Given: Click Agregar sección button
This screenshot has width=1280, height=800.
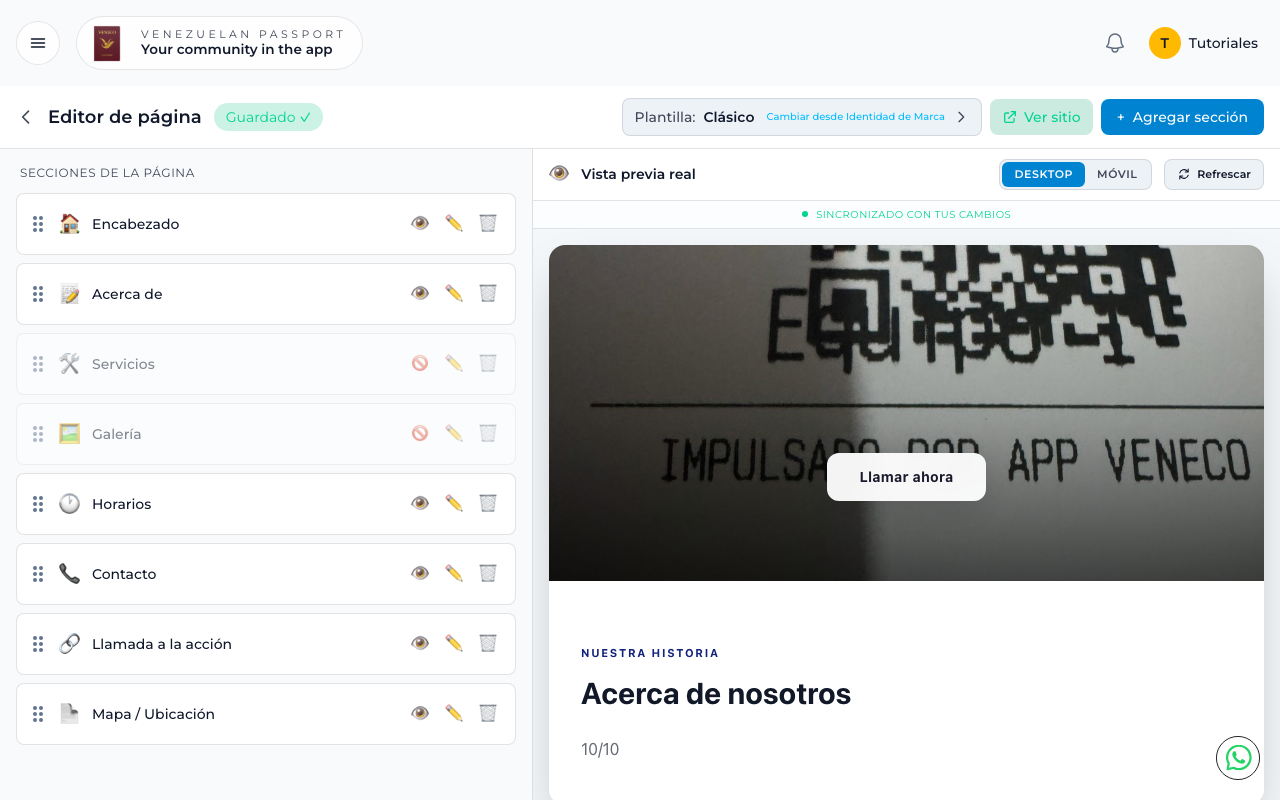Looking at the screenshot, I should tap(1182, 117).
